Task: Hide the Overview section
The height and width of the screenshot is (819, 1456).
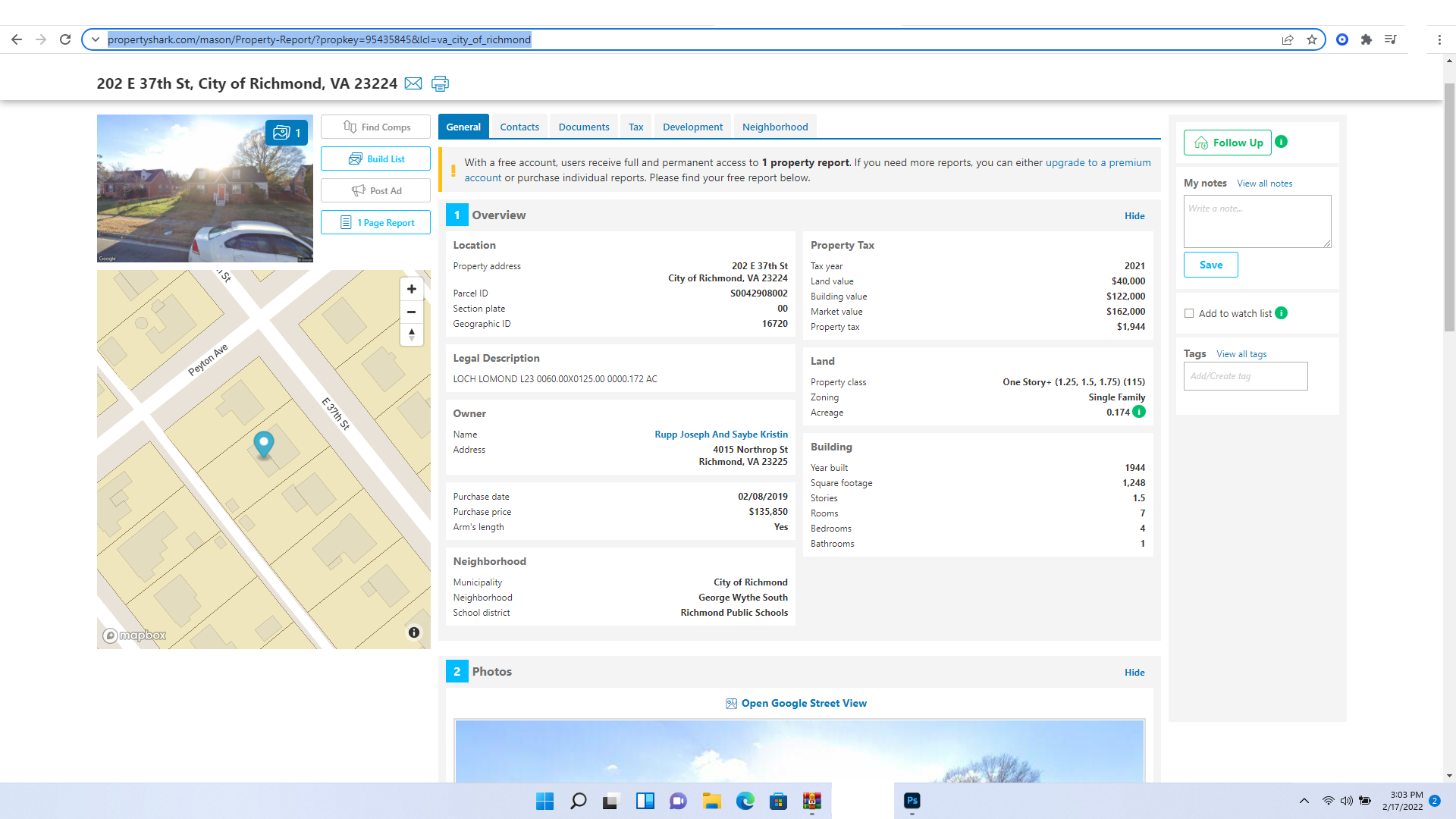Action: 1134,216
